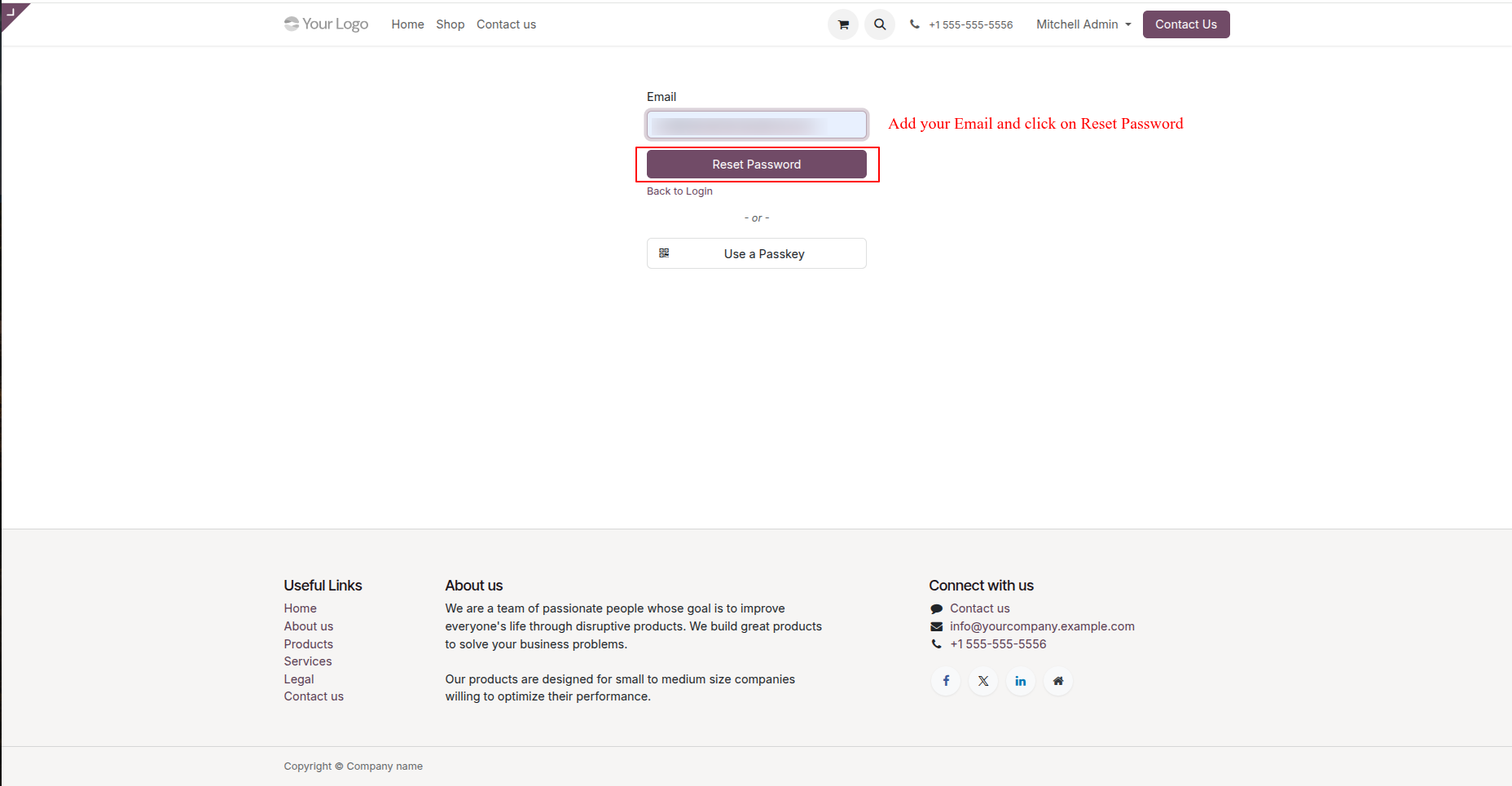Select Contact us in the top navigation
Viewport: 1512px width, 786px height.
click(506, 24)
